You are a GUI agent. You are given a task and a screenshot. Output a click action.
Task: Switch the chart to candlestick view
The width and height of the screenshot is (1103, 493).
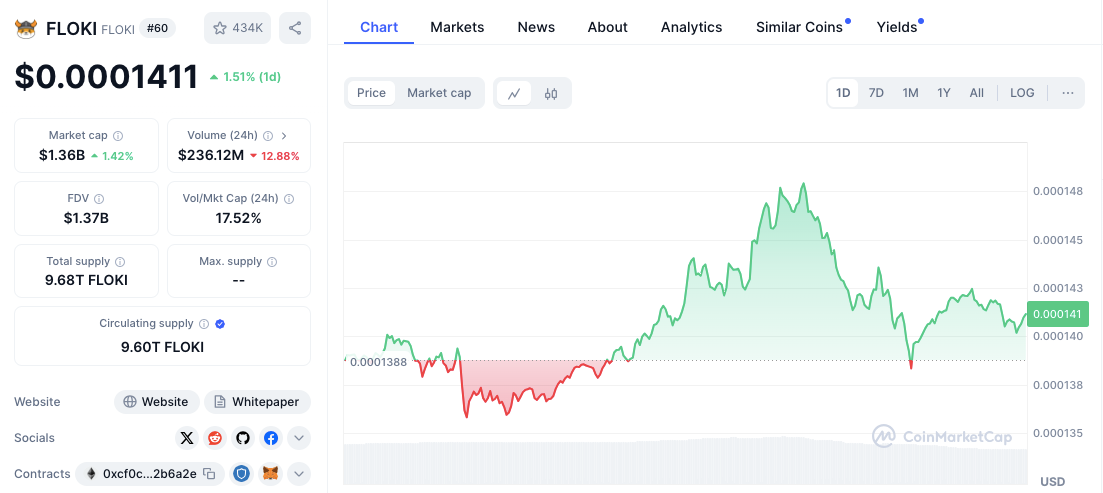pos(551,93)
